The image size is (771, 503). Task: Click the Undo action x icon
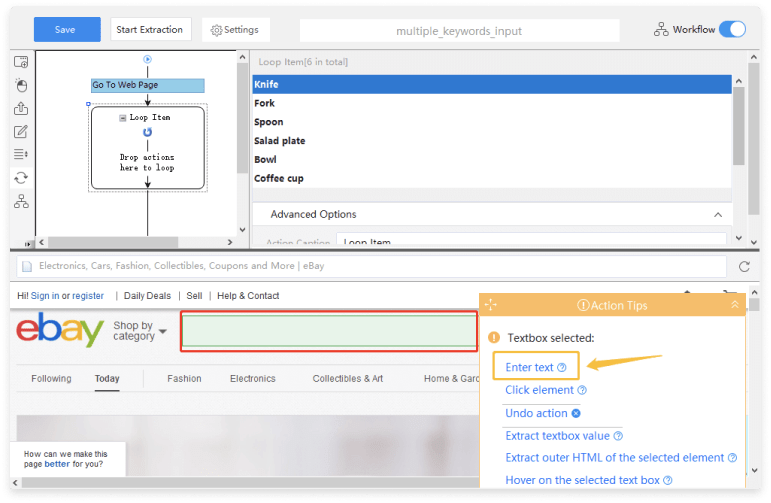click(576, 414)
